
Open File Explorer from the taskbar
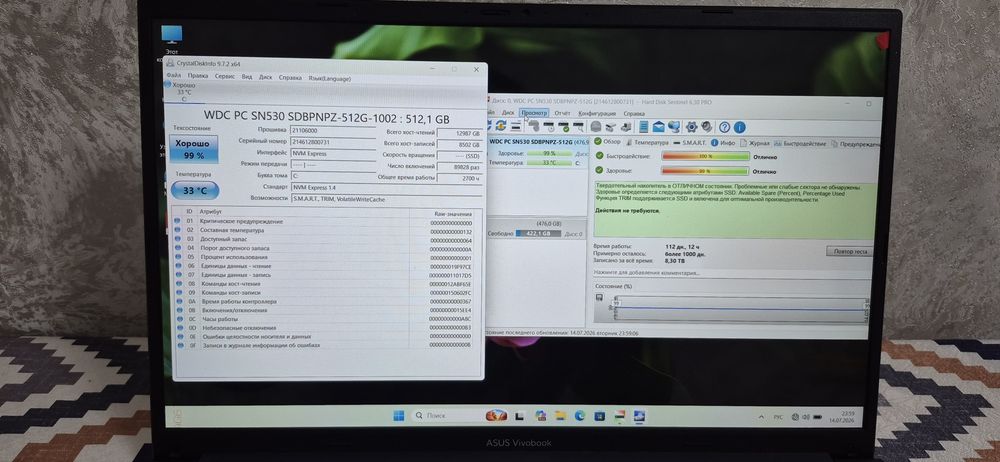561,415
